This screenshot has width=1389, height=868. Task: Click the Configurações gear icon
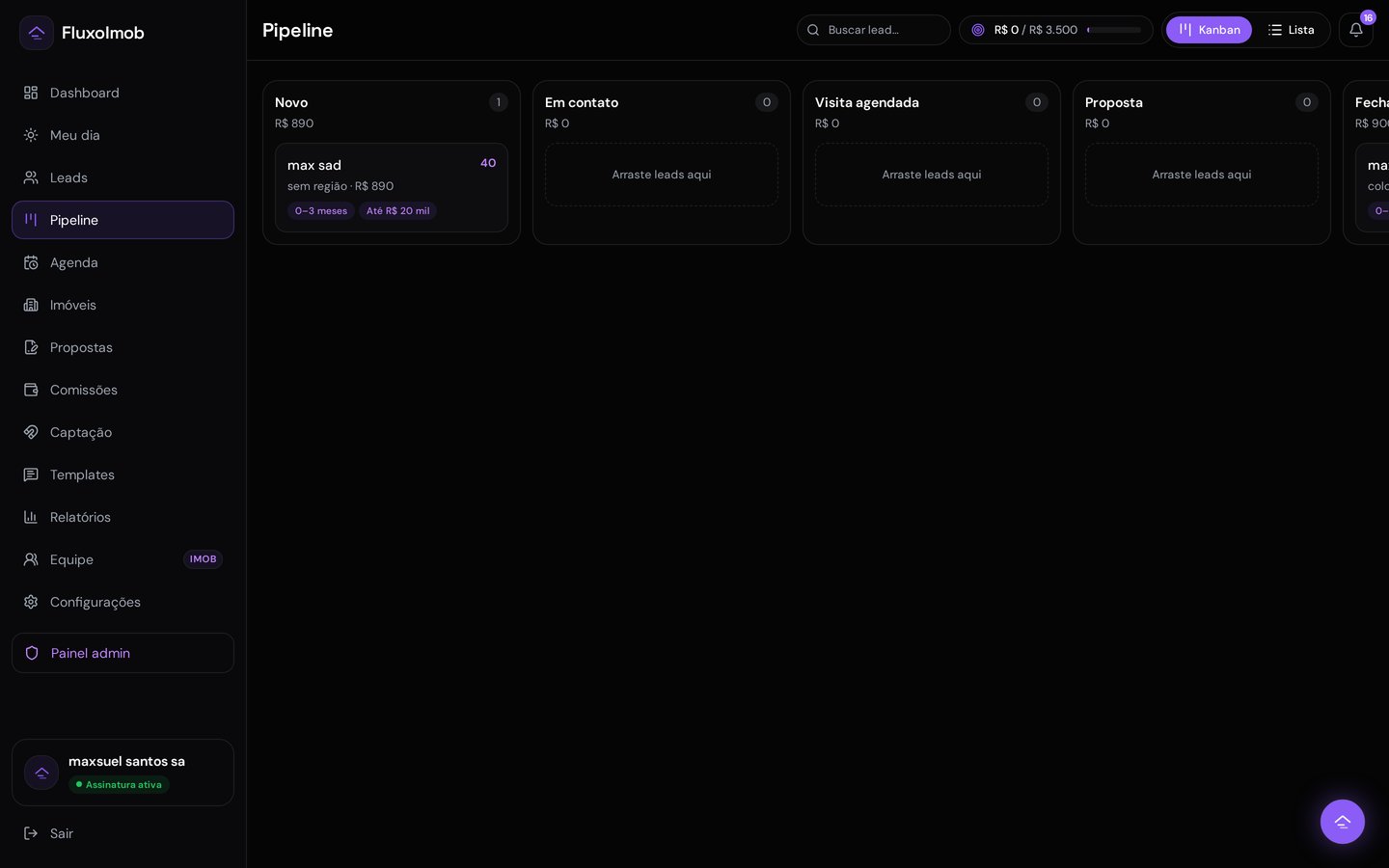tap(31, 602)
